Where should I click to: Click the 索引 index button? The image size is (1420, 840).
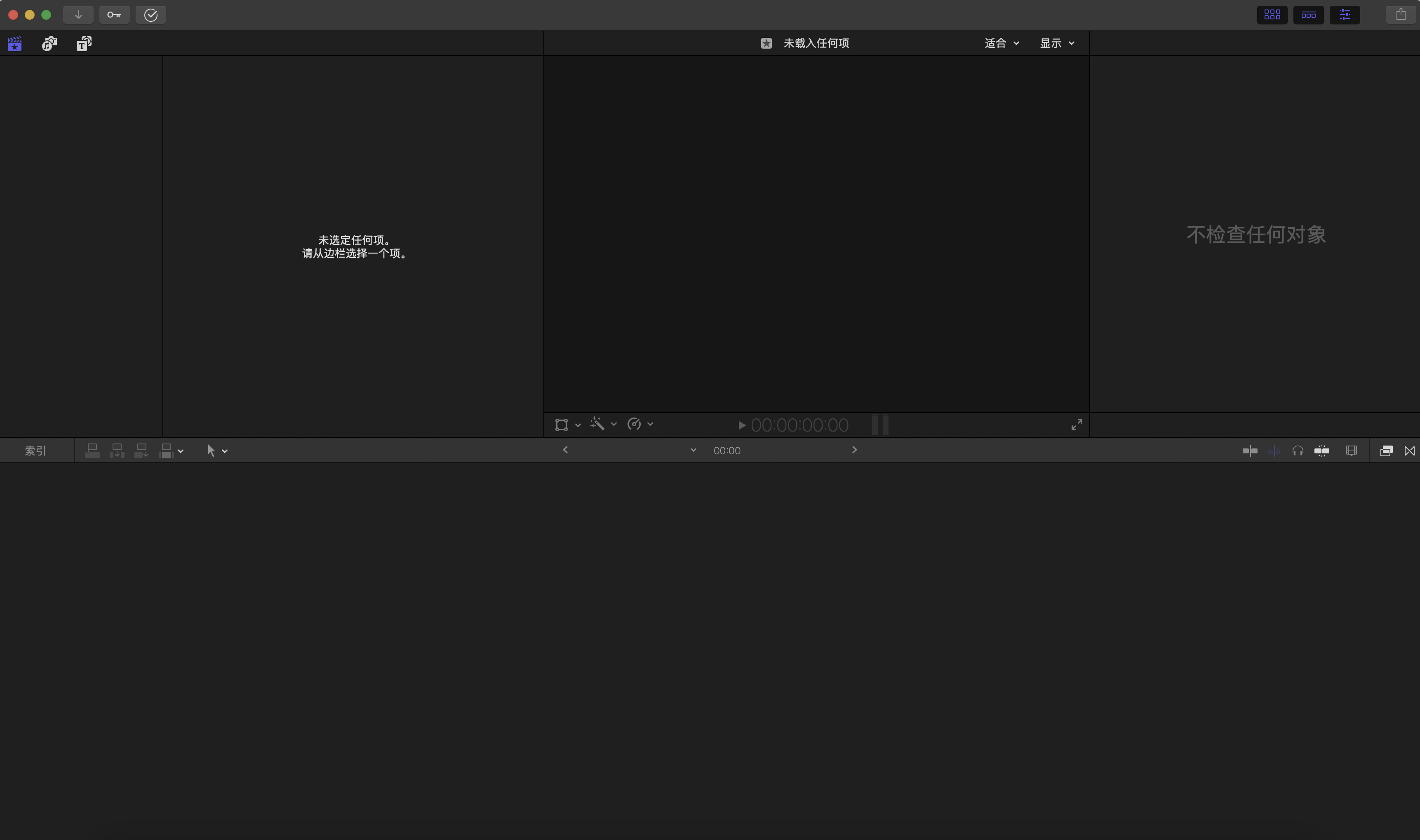35,451
